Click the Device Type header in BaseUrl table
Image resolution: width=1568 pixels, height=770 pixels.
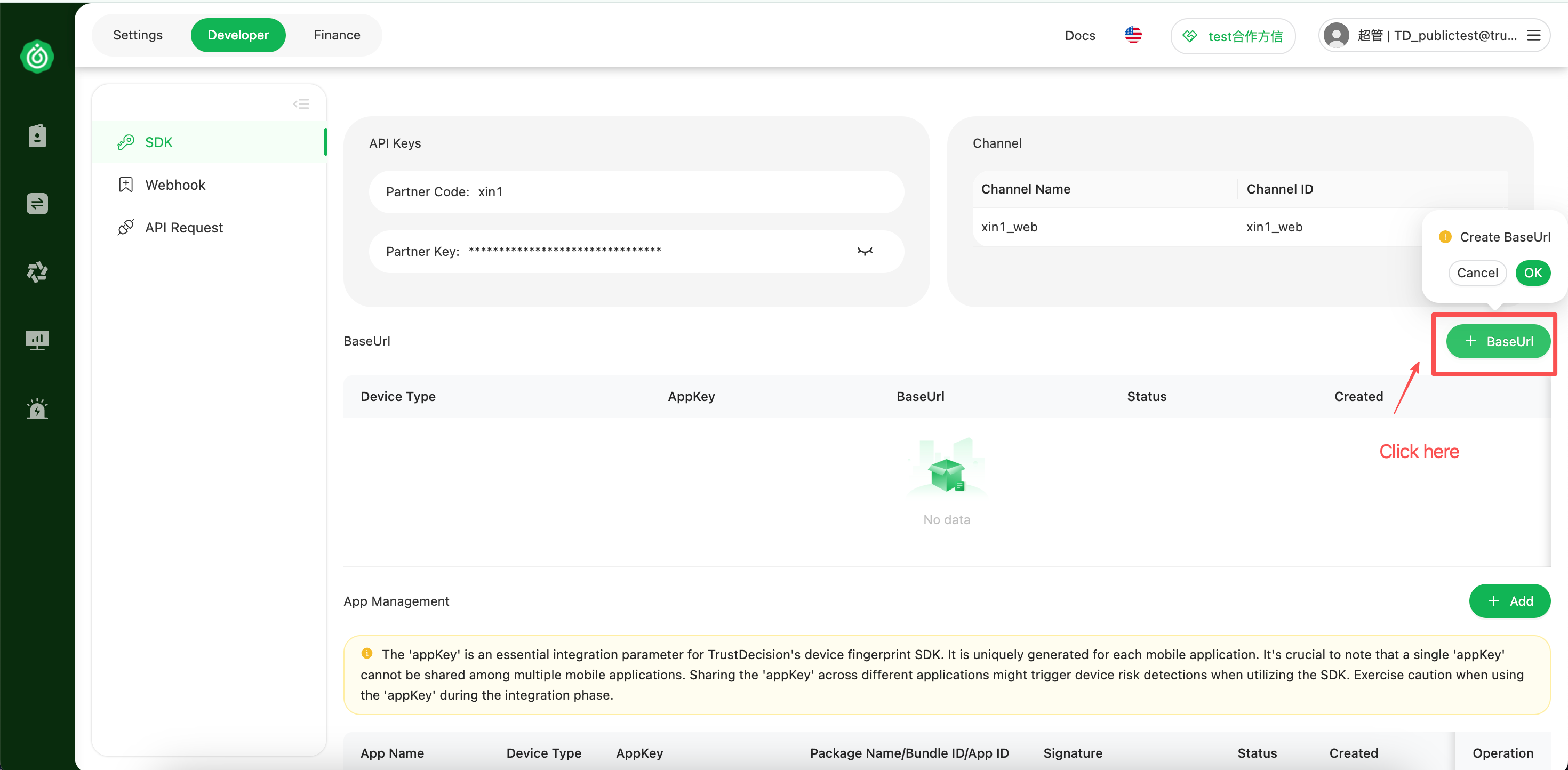click(398, 396)
